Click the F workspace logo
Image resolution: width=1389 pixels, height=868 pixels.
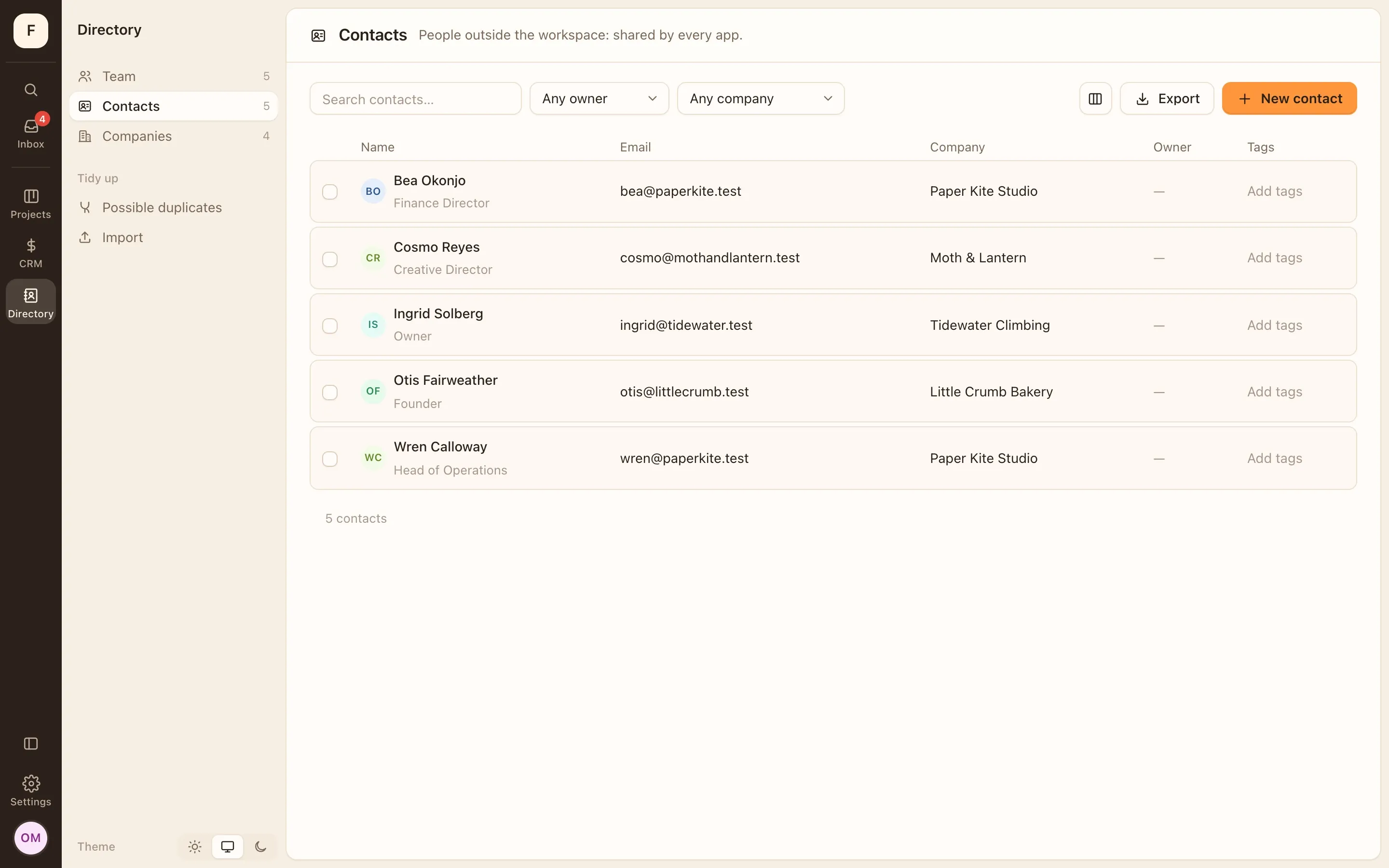[x=30, y=30]
